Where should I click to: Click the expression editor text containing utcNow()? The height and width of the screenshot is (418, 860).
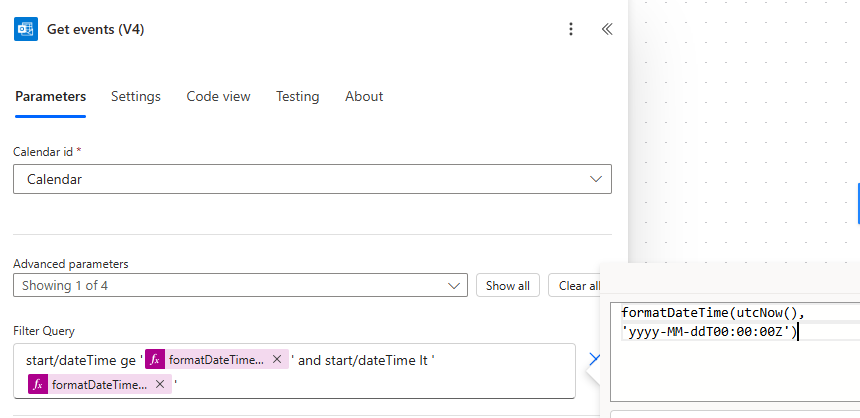click(712, 322)
